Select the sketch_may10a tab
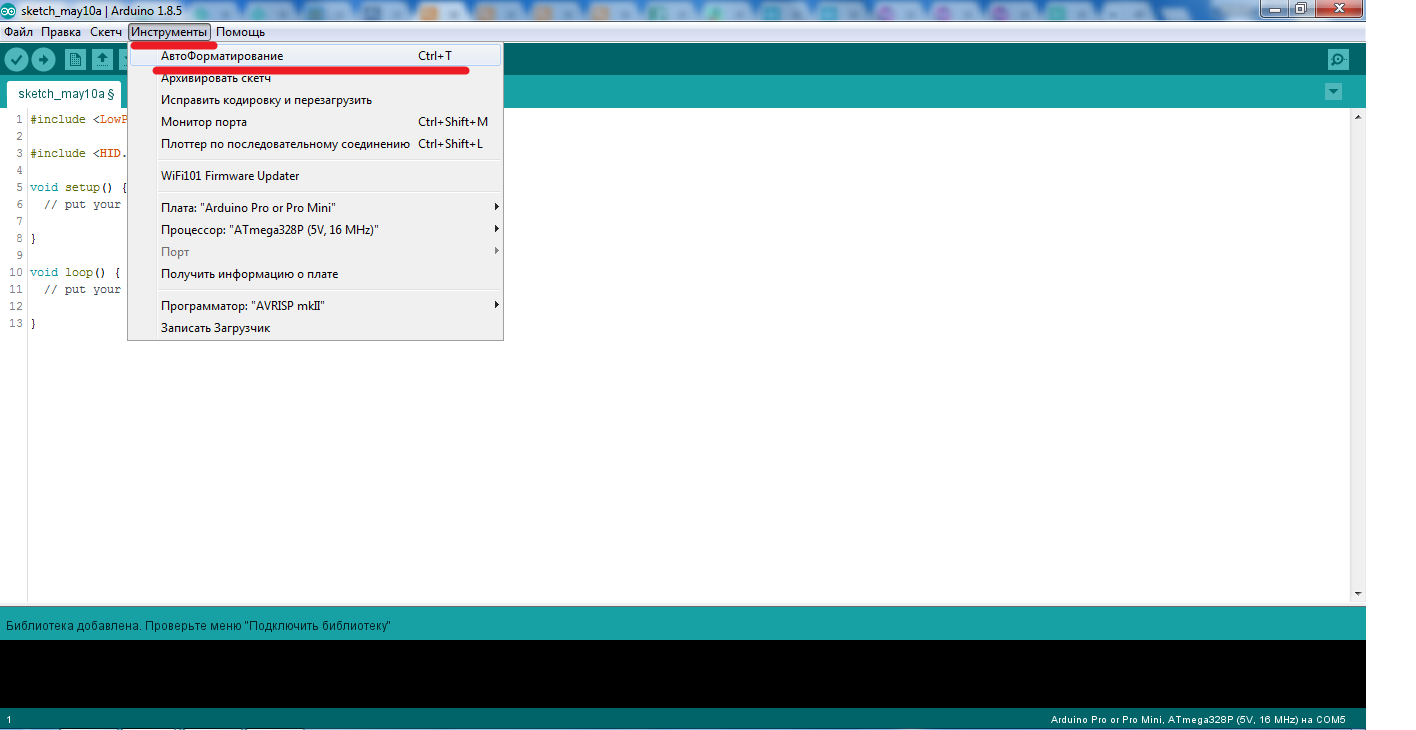This screenshot has height=730, width=1416. point(65,94)
